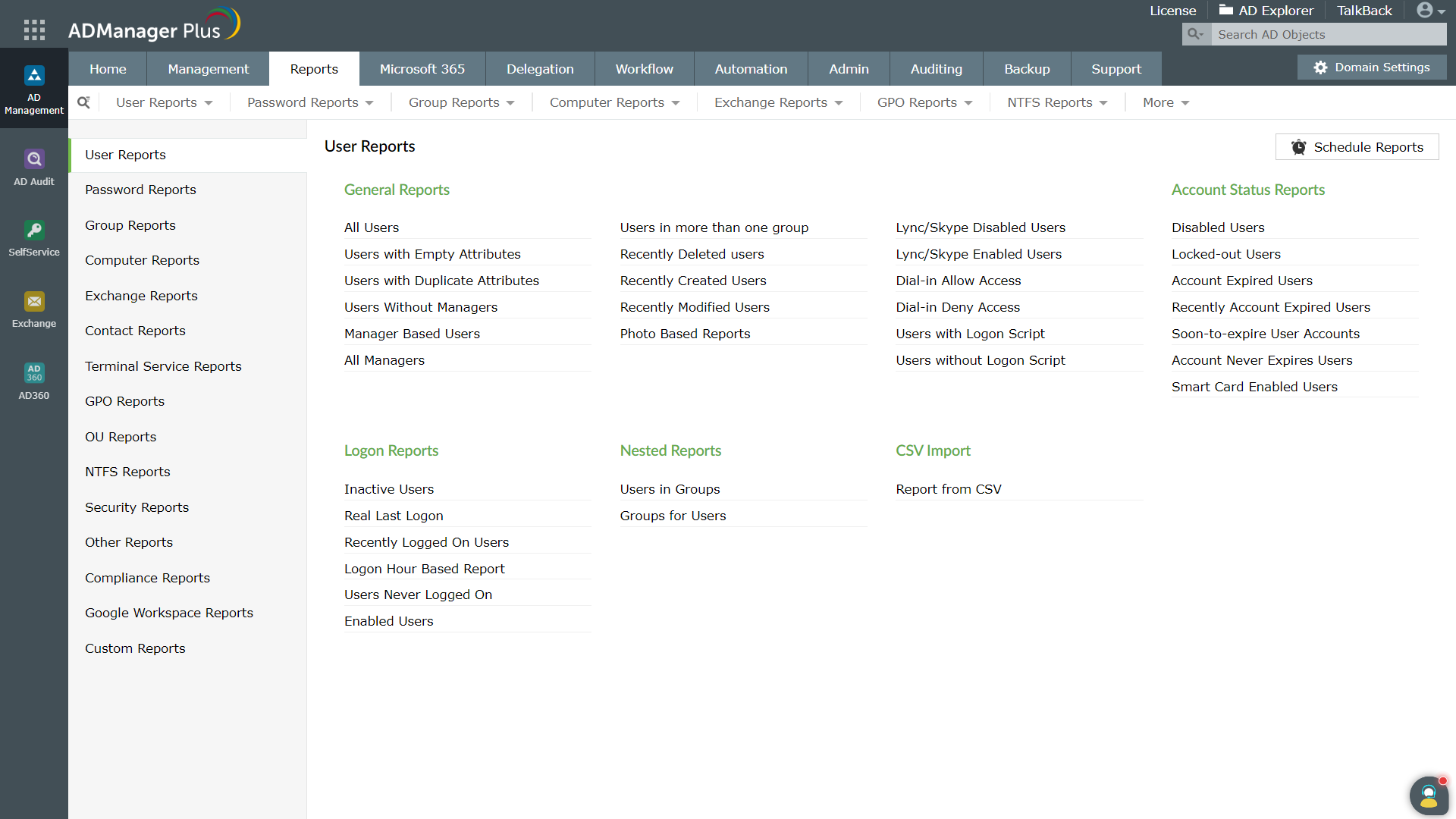This screenshot has width=1456, height=819.
Task: Open the apps grid launcher icon
Action: coord(34,30)
